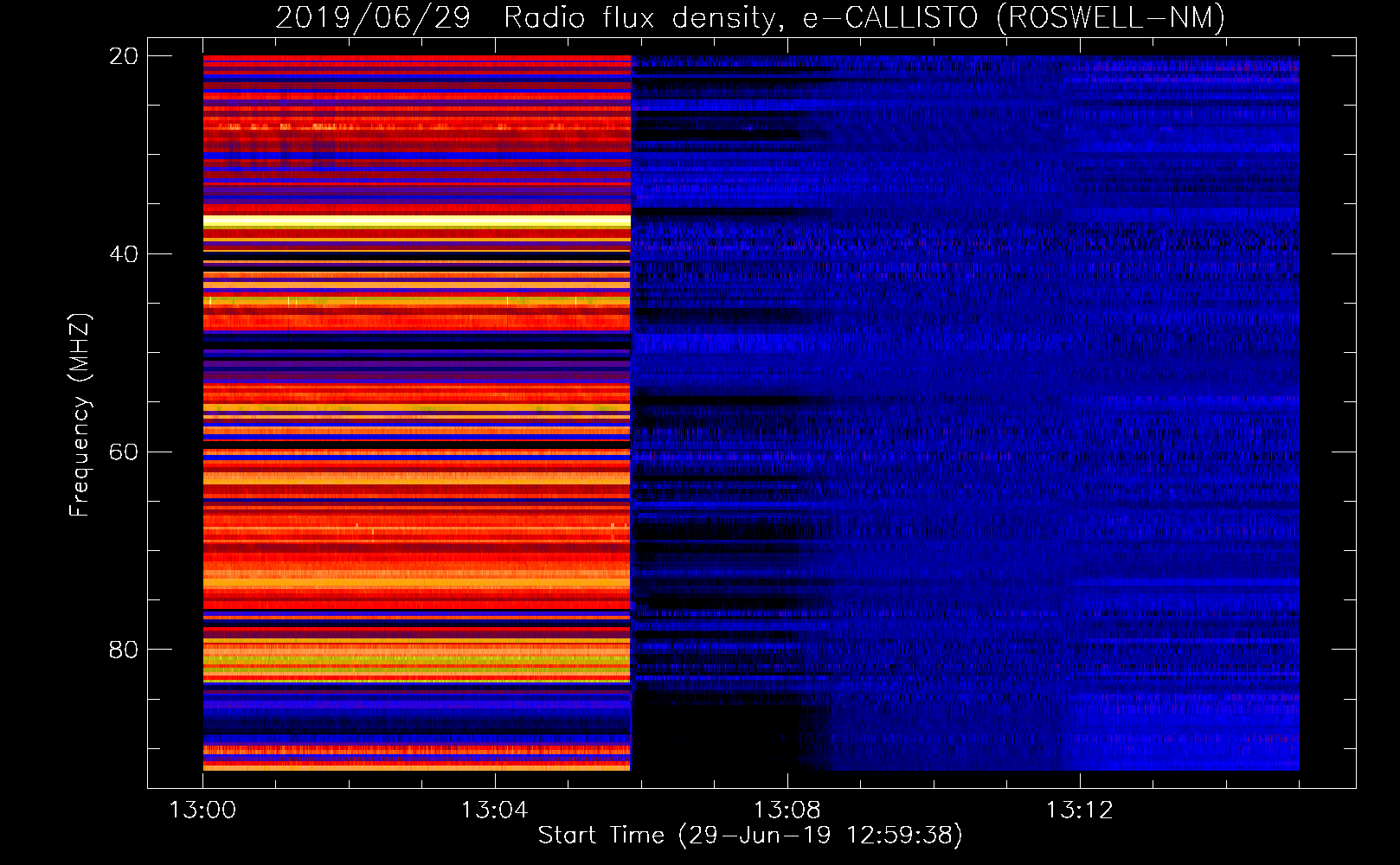The height and width of the screenshot is (865, 1400).
Task: Click the 13:08 time tick label
Action: [787, 811]
